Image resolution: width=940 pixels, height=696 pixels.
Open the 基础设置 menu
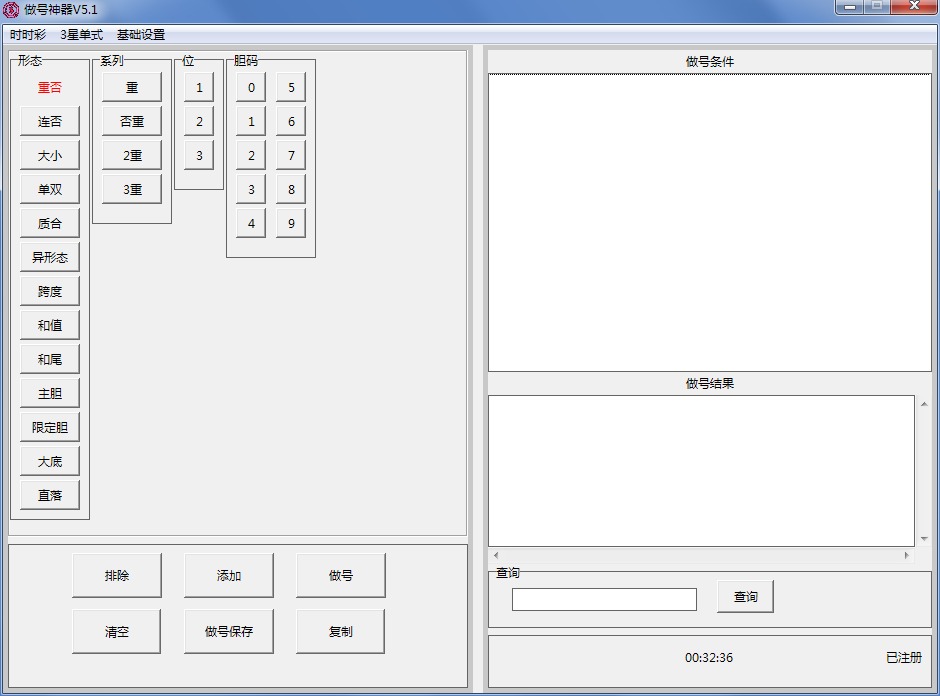coord(141,35)
